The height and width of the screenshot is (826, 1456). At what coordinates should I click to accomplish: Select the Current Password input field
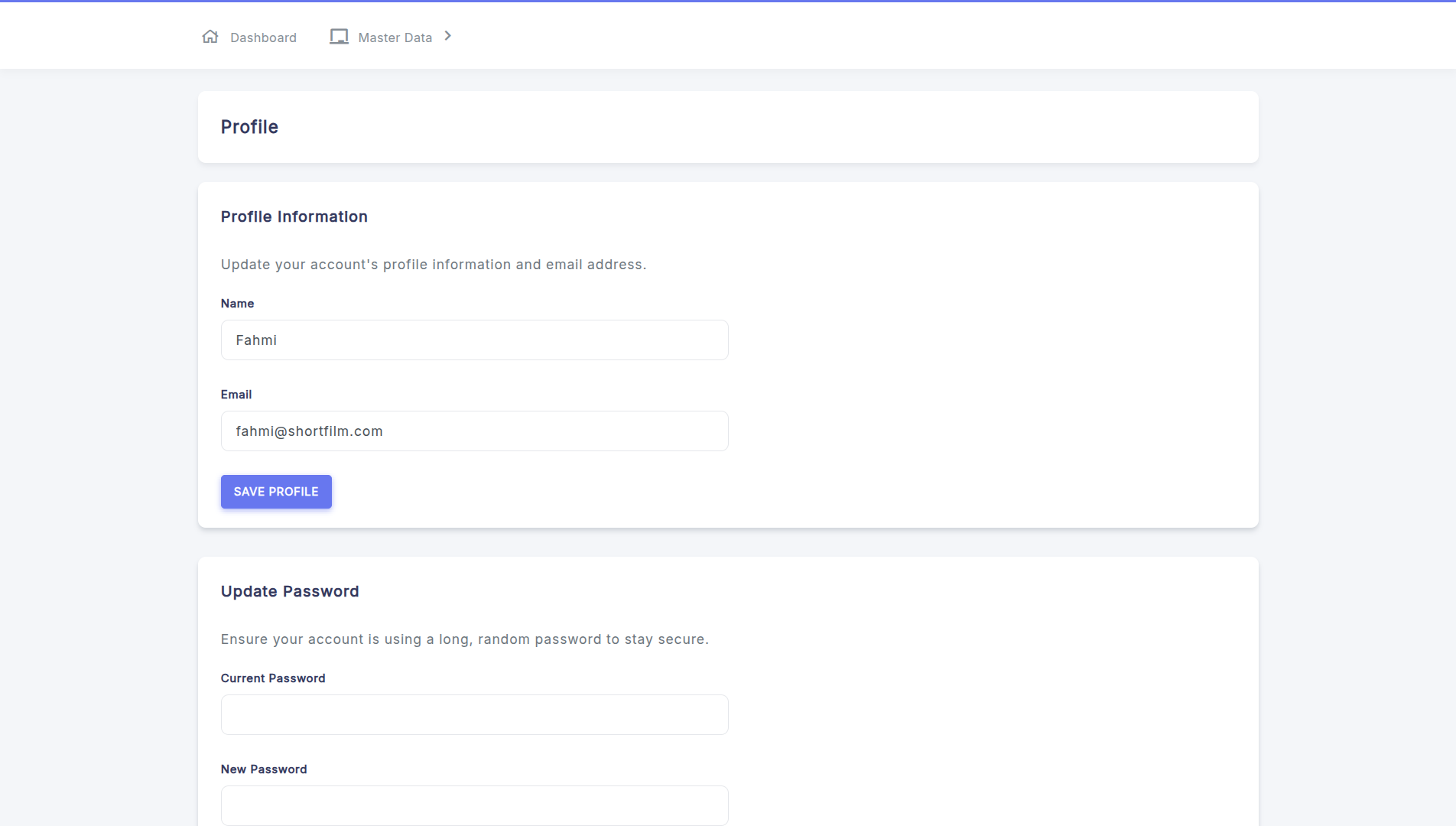(x=474, y=715)
